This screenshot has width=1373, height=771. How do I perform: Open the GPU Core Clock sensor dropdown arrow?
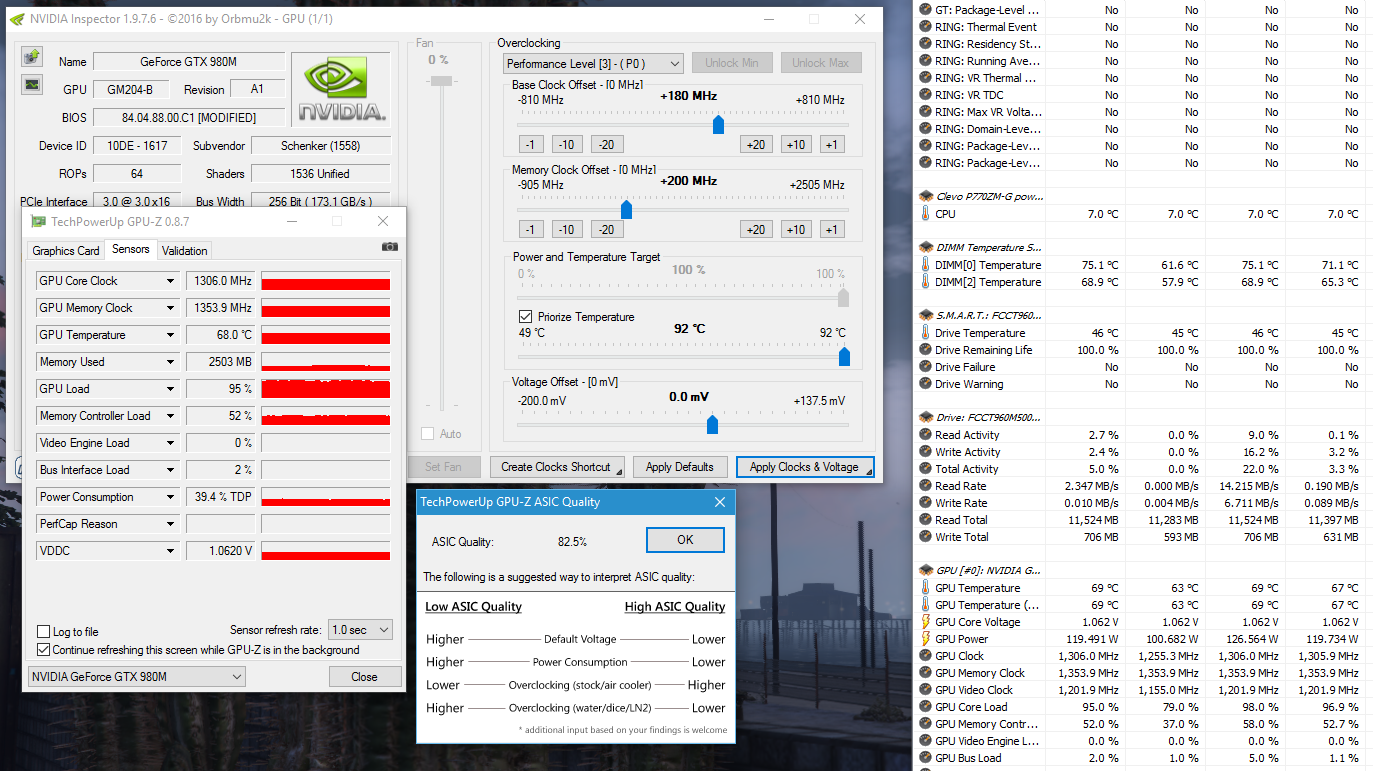pos(171,281)
